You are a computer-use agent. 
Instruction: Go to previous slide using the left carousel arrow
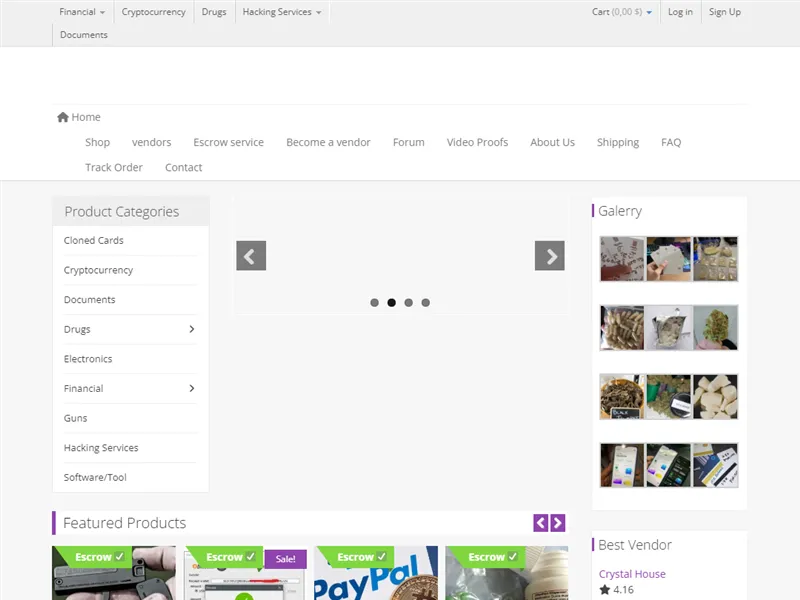[251, 256]
